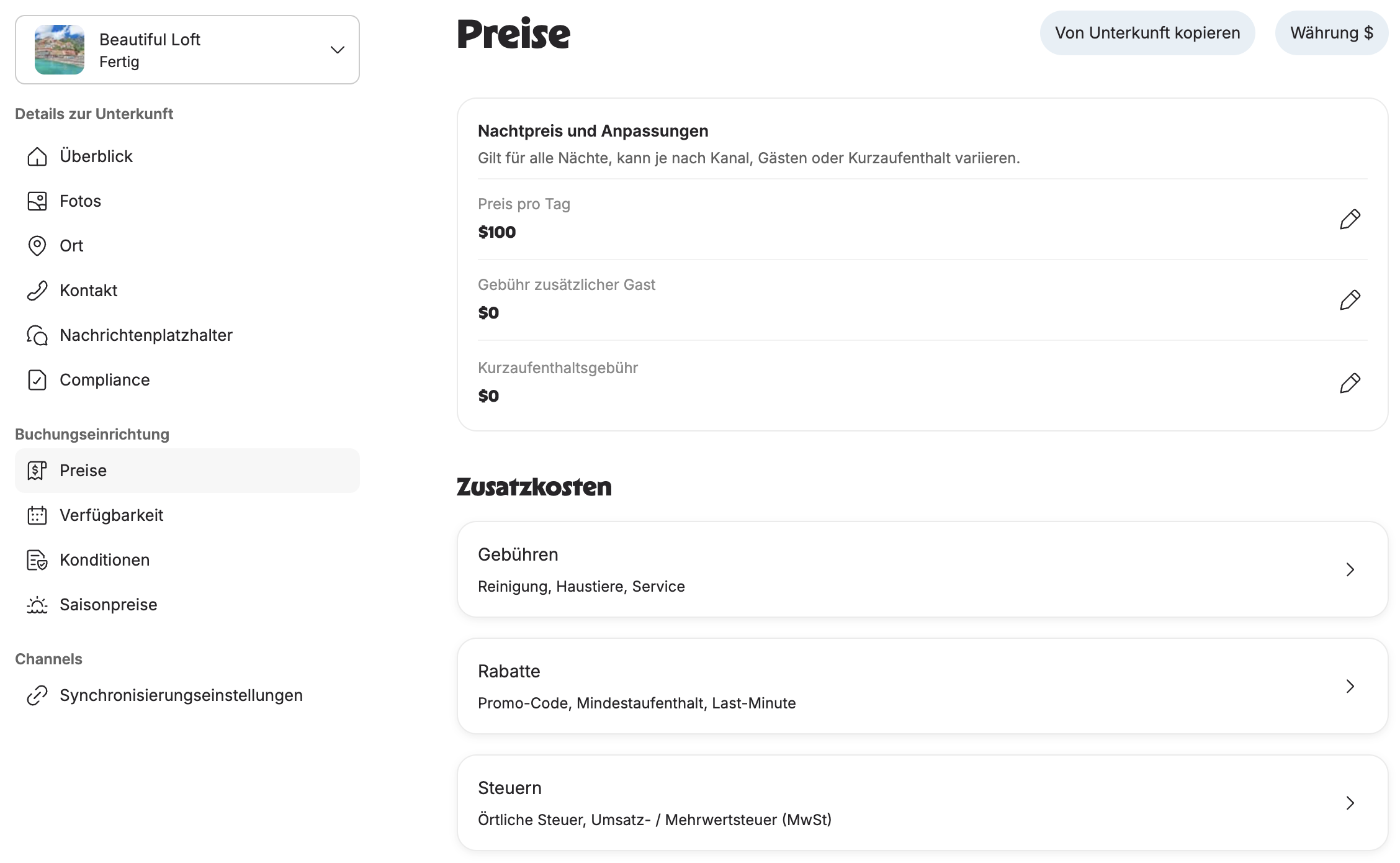Click the Beautiful Loft thumbnail image
Viewport: 1400px width, 863px height.
(60, 50)
